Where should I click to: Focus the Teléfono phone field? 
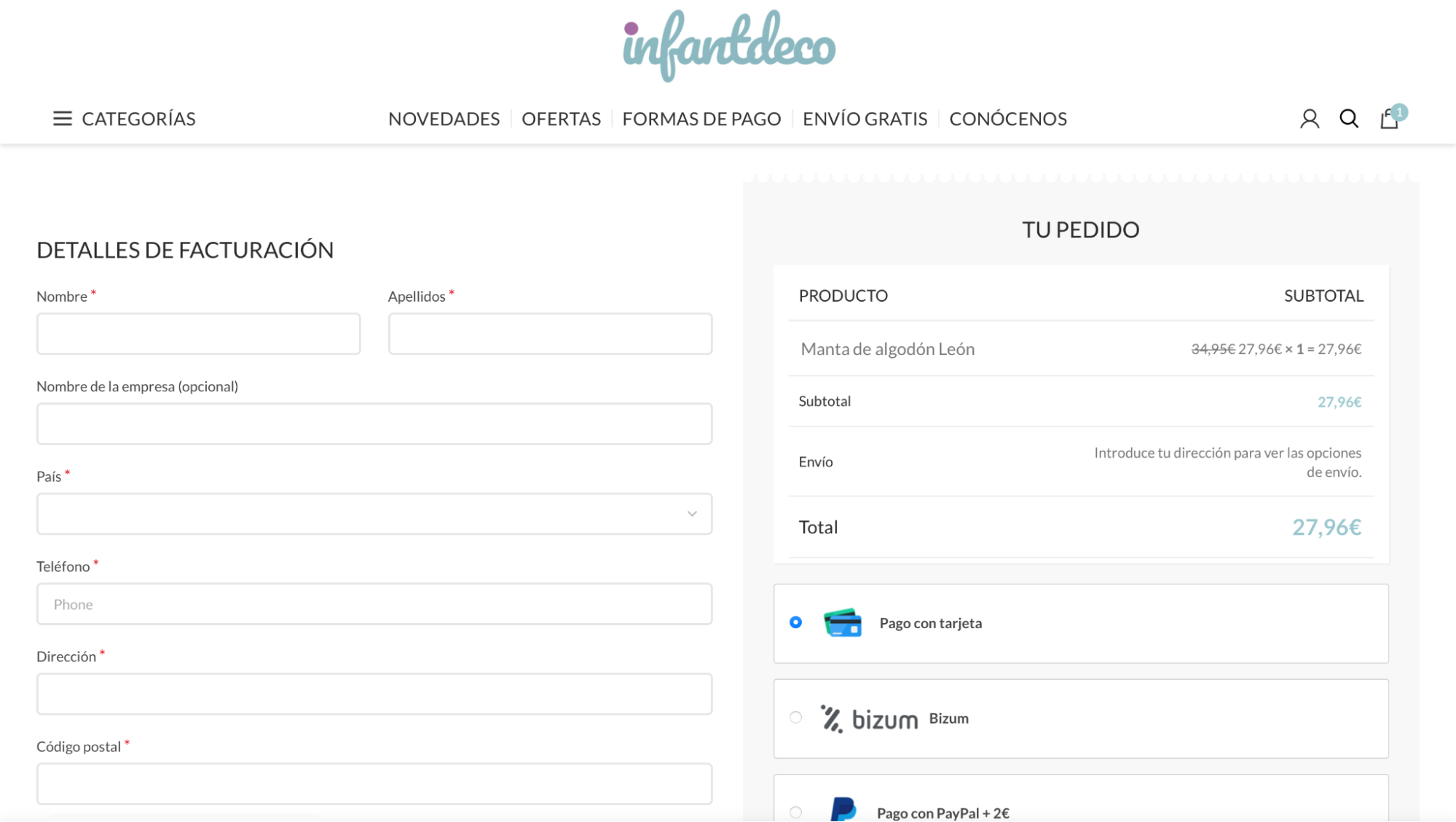[374, 604]
